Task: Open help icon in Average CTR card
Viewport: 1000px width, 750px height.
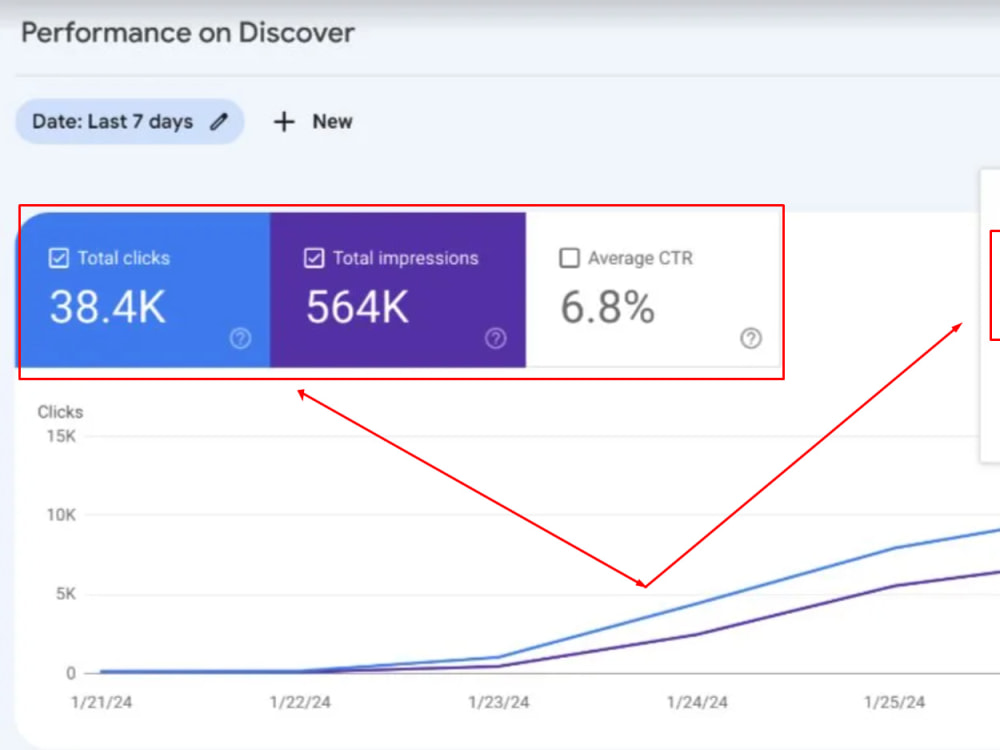Action: pyautogui.click(x=751, y=338)
